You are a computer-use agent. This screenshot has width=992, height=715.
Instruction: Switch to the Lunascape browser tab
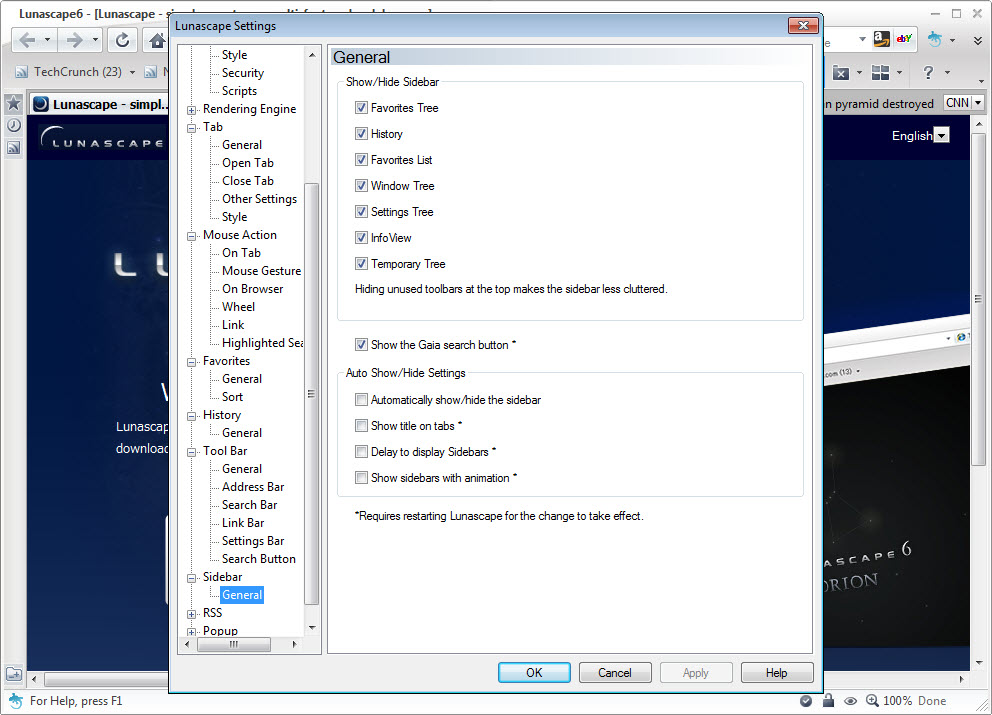(x=101, y=104)
